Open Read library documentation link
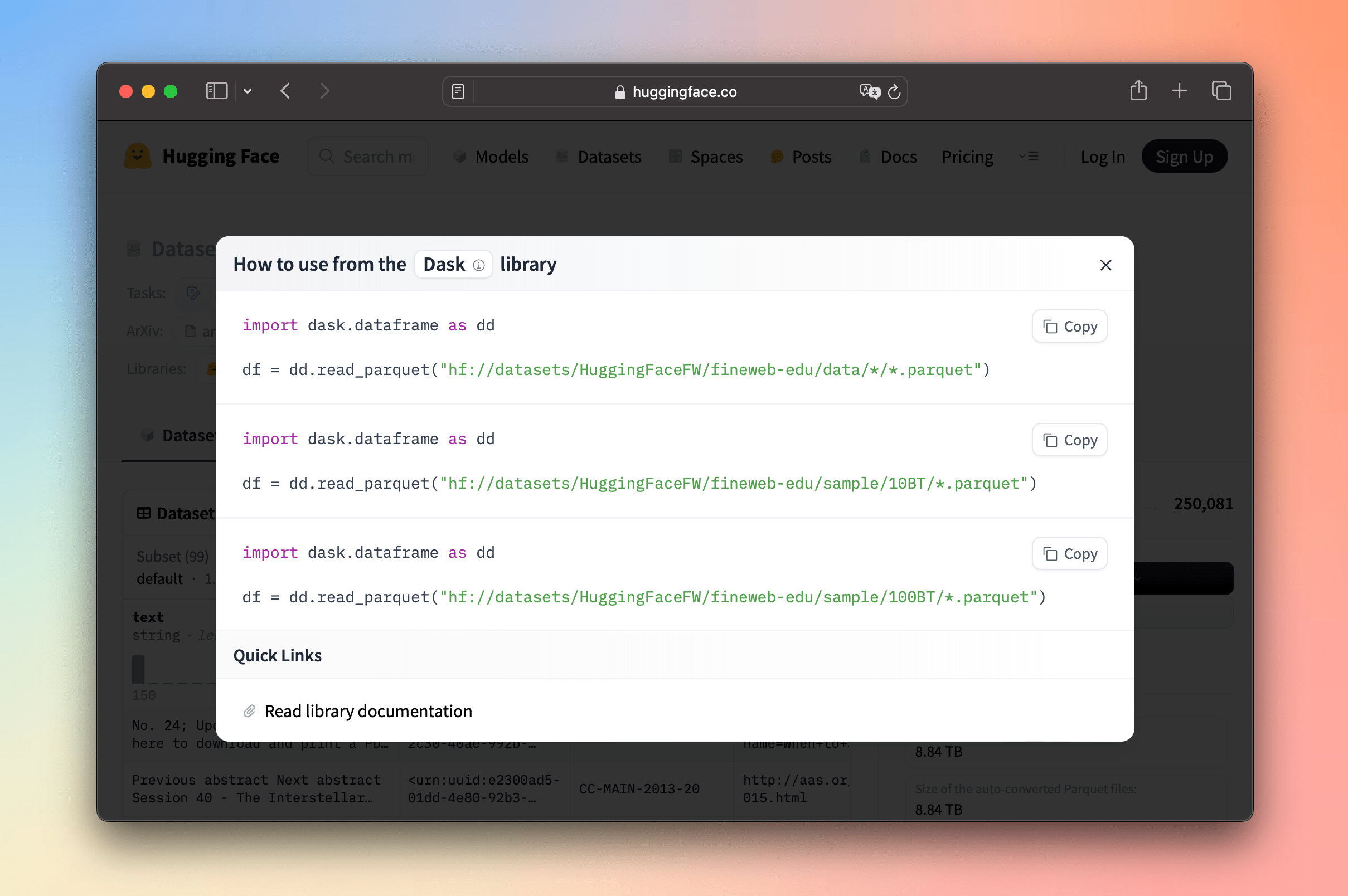Image resolution: width=1348 pixels, height=896 pixels. pyautogui.click(x=368, y=711)
